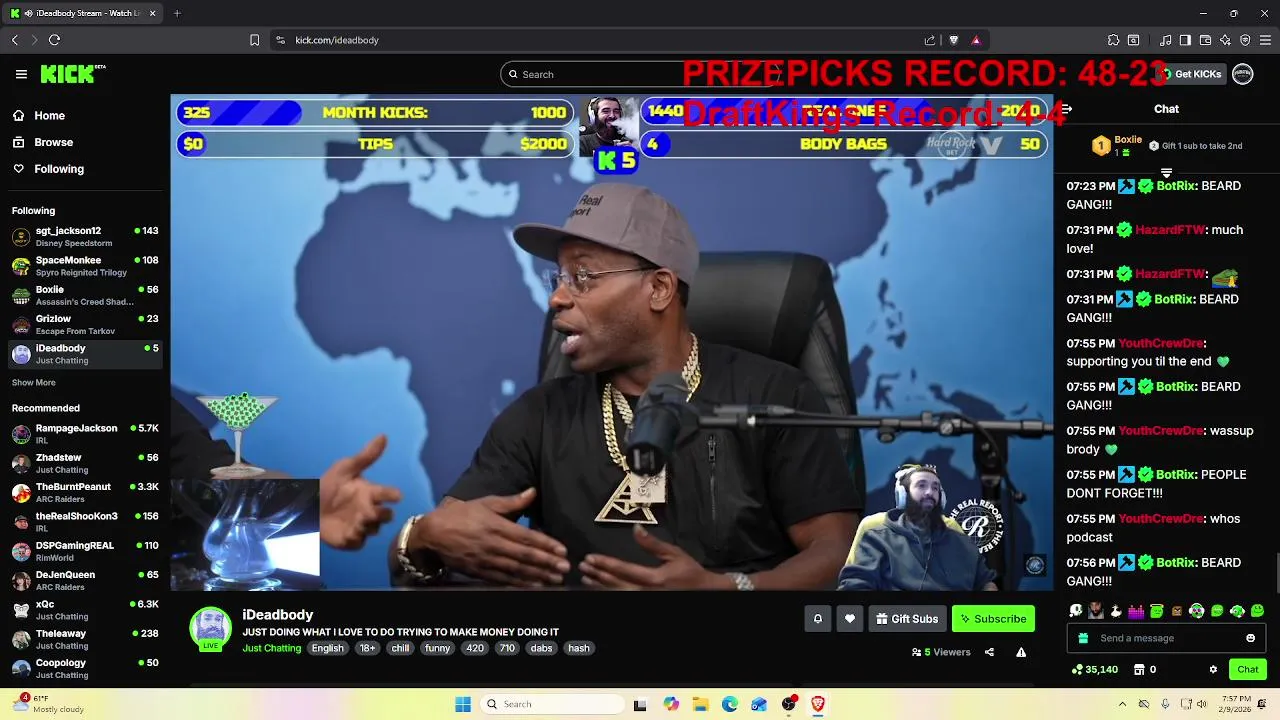This screenshot has height=720, width=1280.
Task: Click BotRix username in 07:23 PM message
Action: 1175,186
